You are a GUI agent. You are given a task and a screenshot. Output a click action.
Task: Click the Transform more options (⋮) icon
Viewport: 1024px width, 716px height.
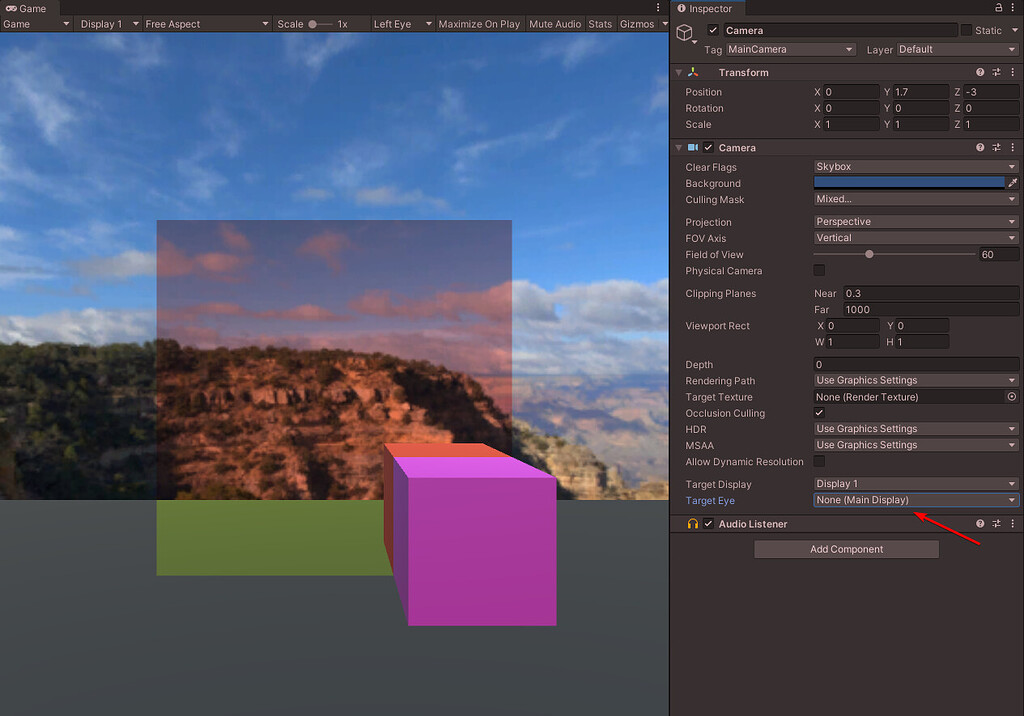(1012, 71)
